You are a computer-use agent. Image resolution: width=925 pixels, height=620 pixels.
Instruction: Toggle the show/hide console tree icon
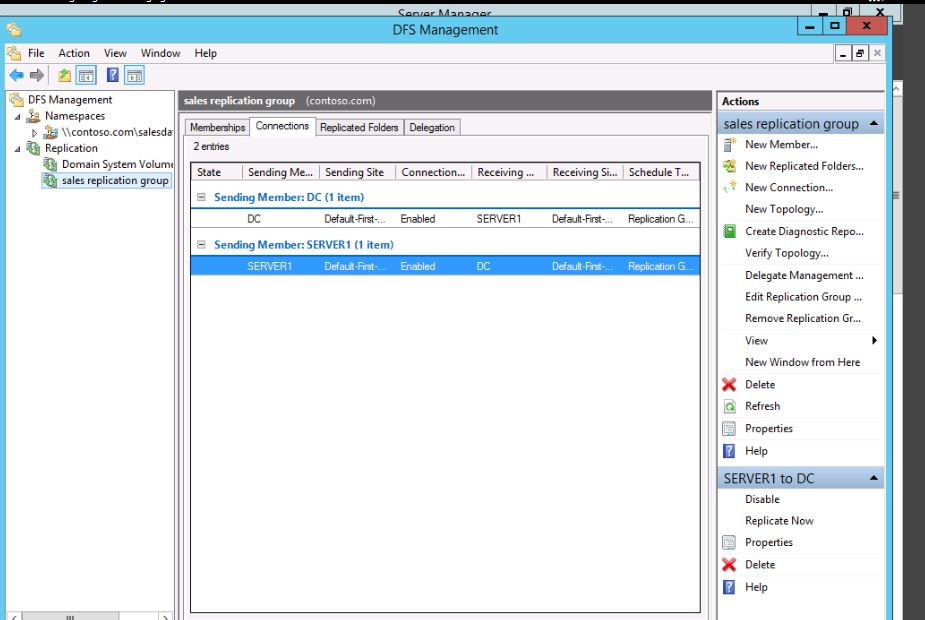pos(86,76)
